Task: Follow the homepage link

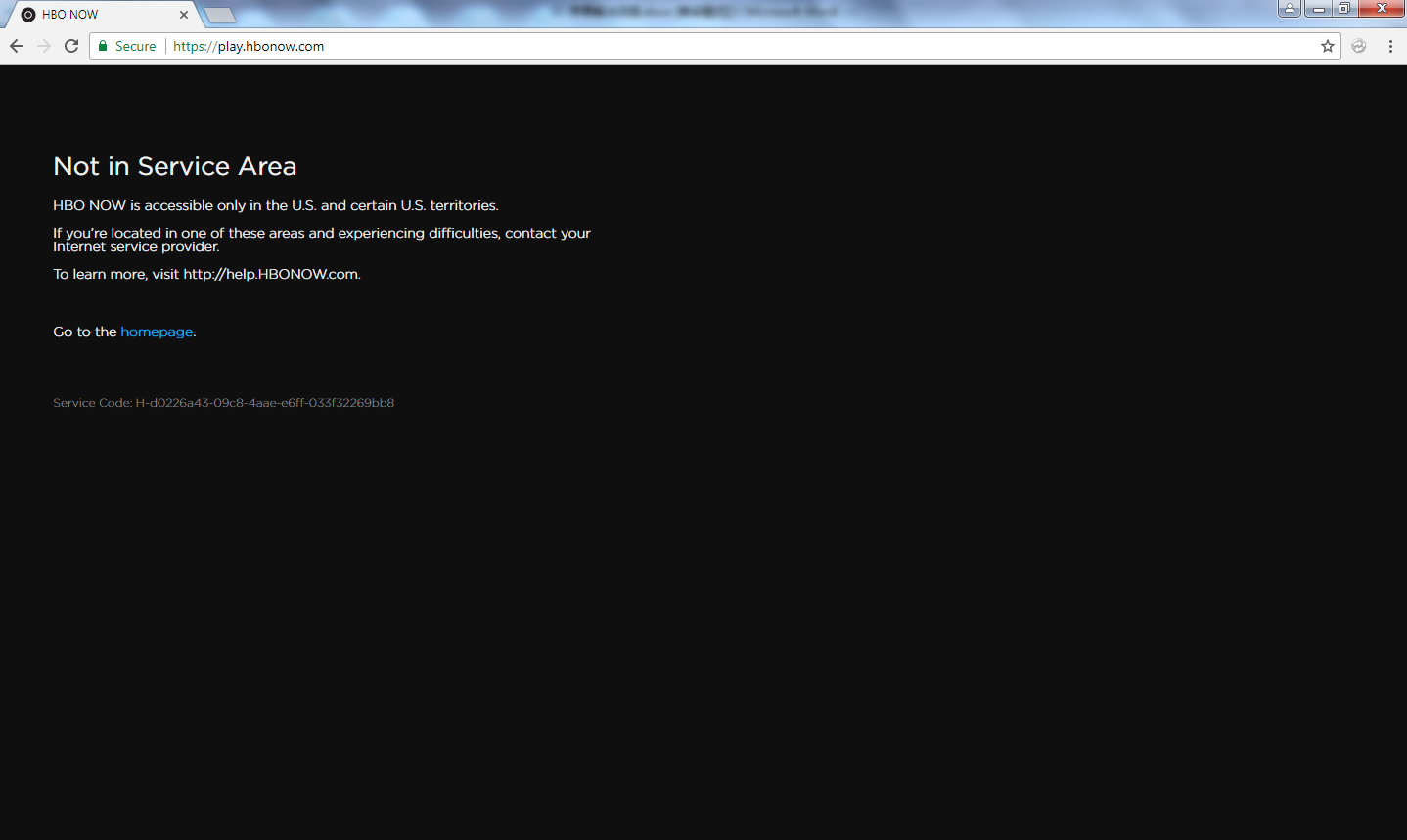Action: tap(157, 332)
